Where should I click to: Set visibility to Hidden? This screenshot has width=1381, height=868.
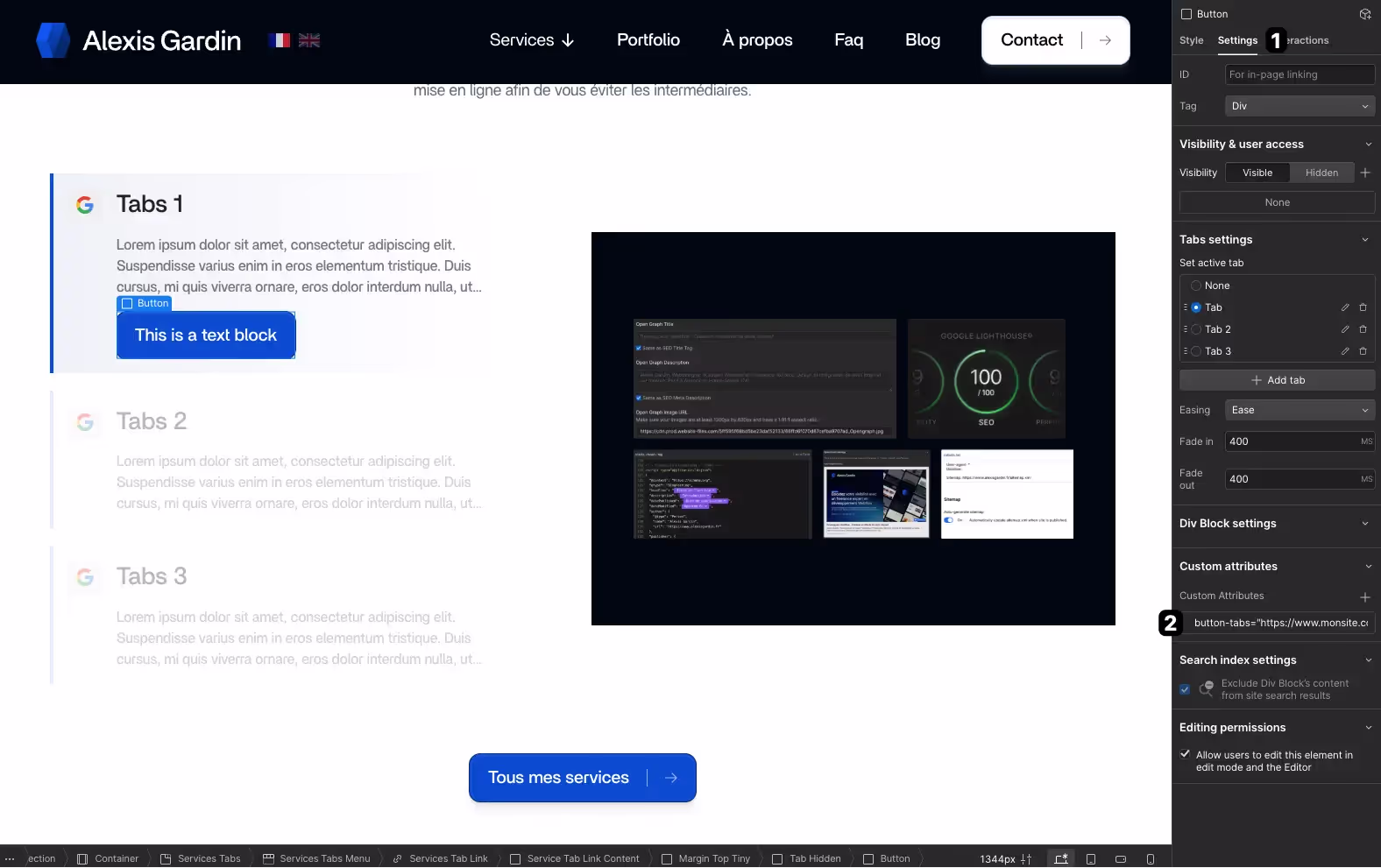tap(1321, 173)
